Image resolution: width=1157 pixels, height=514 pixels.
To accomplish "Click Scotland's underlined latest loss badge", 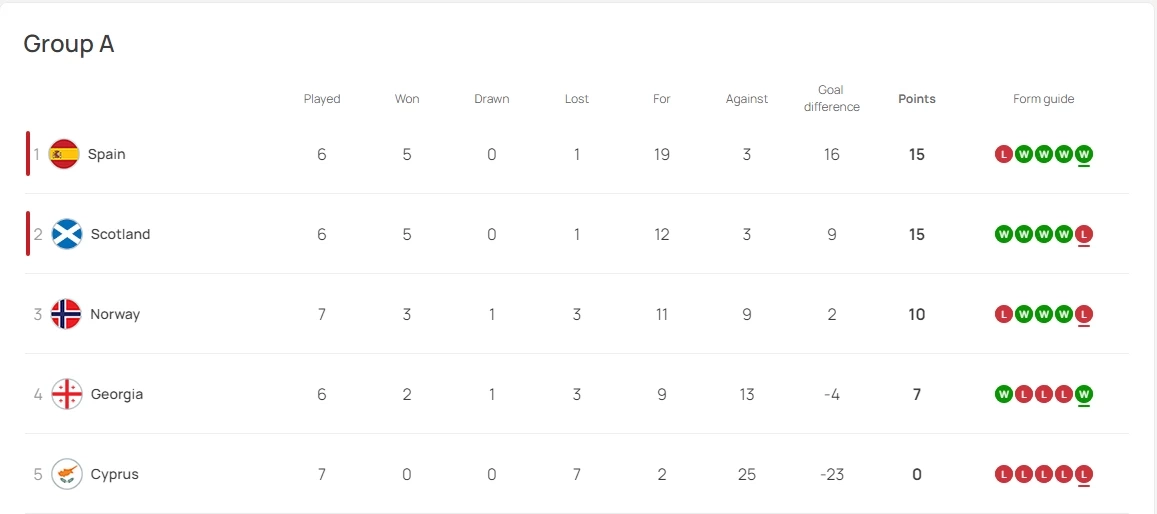I will point(1084,234).
